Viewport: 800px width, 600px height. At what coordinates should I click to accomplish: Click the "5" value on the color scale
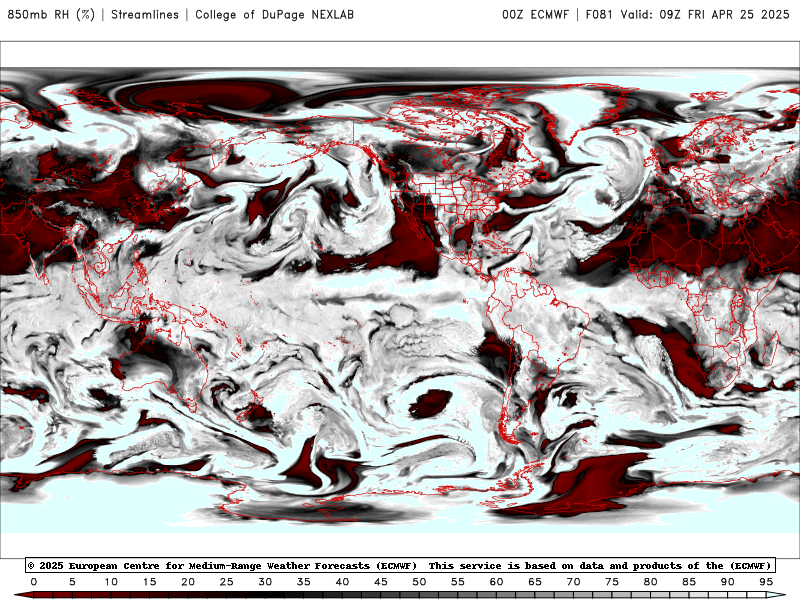[72, 582]
